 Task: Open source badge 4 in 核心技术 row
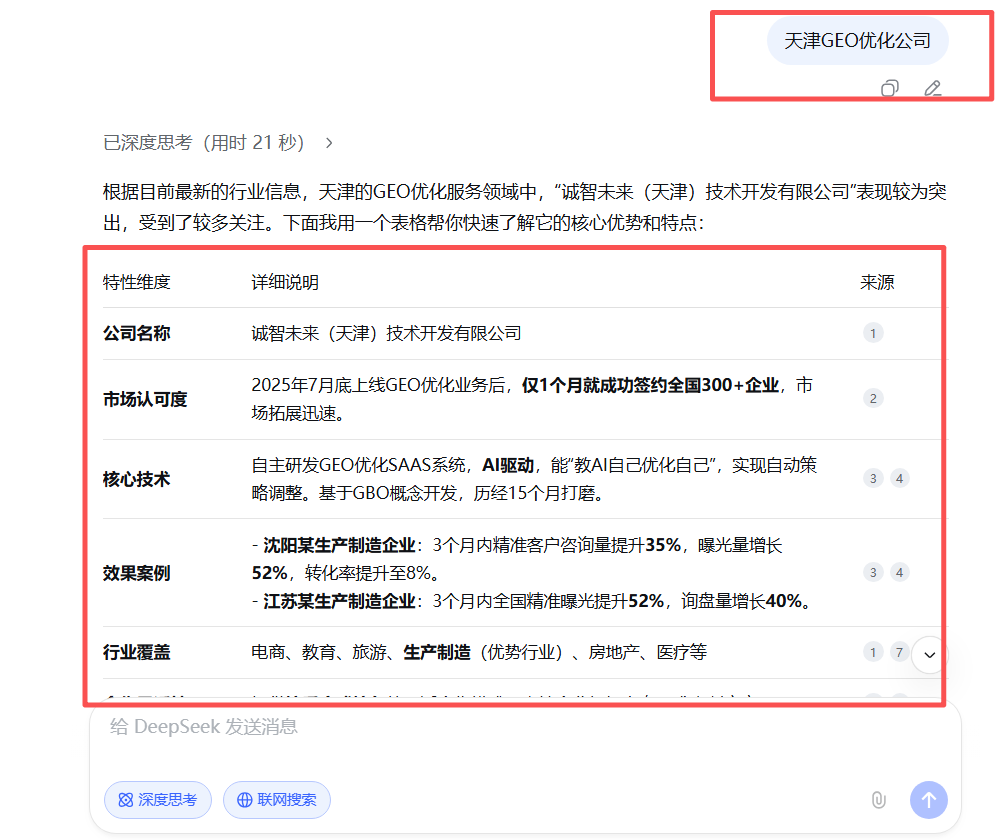coord(900,478)
